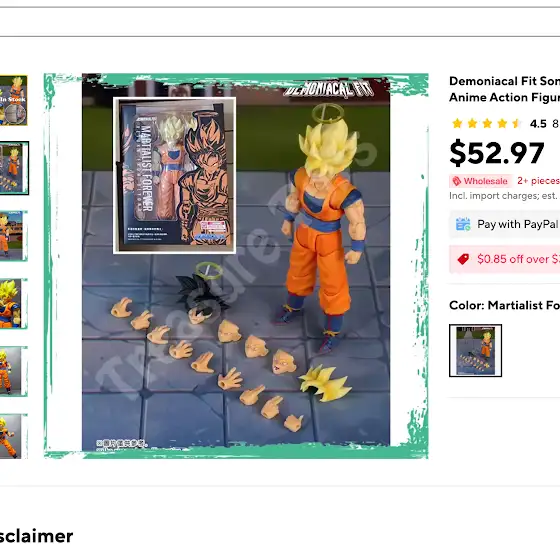Click the Demoniacal Fit product title
560x560 pixels.
(504, 89)
